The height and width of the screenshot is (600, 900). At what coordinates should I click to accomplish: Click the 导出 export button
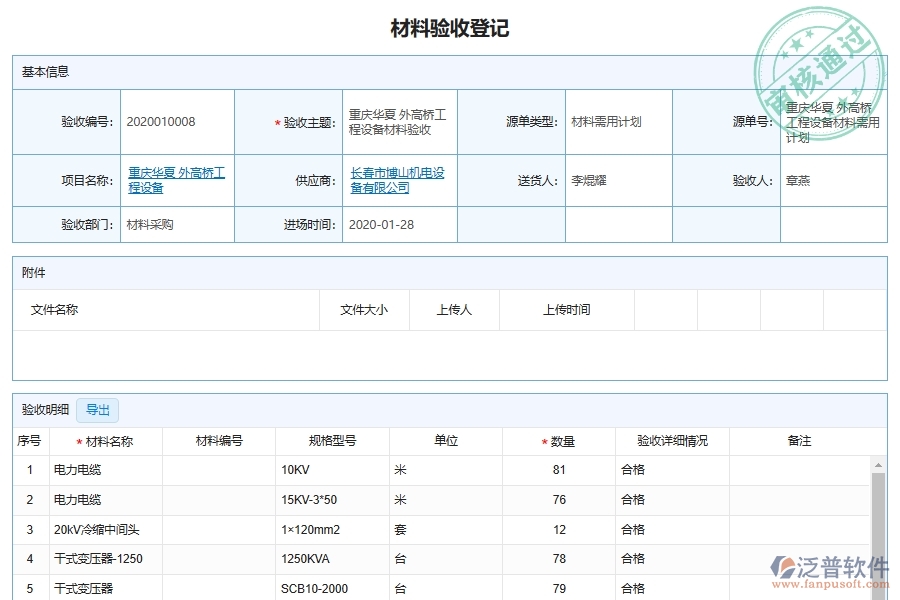[99, 410]
